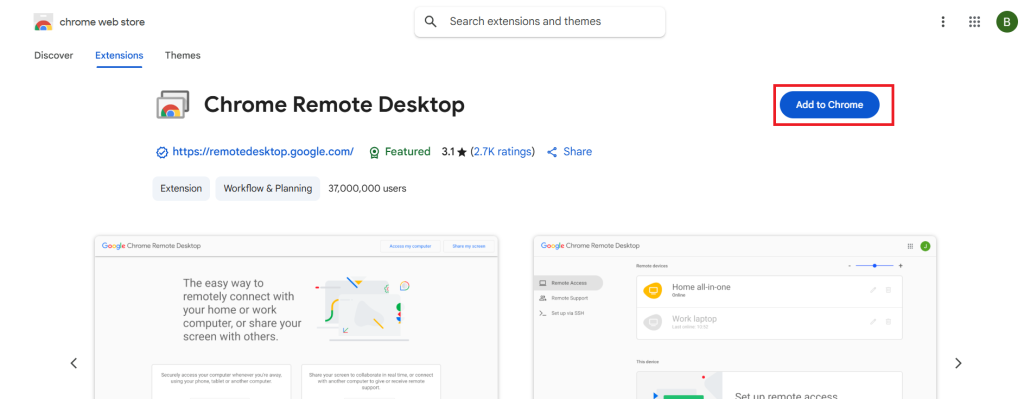The width and height of the screenshot is (1024, 399).
Task: Show the previous screenshot with left arrow
Action: coord(74,363)
